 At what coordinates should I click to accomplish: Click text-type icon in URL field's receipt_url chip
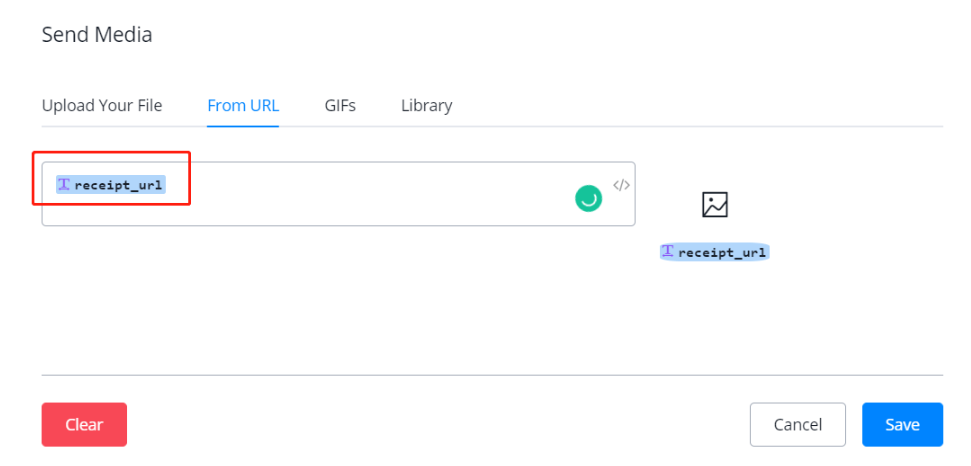click(64, 185)
